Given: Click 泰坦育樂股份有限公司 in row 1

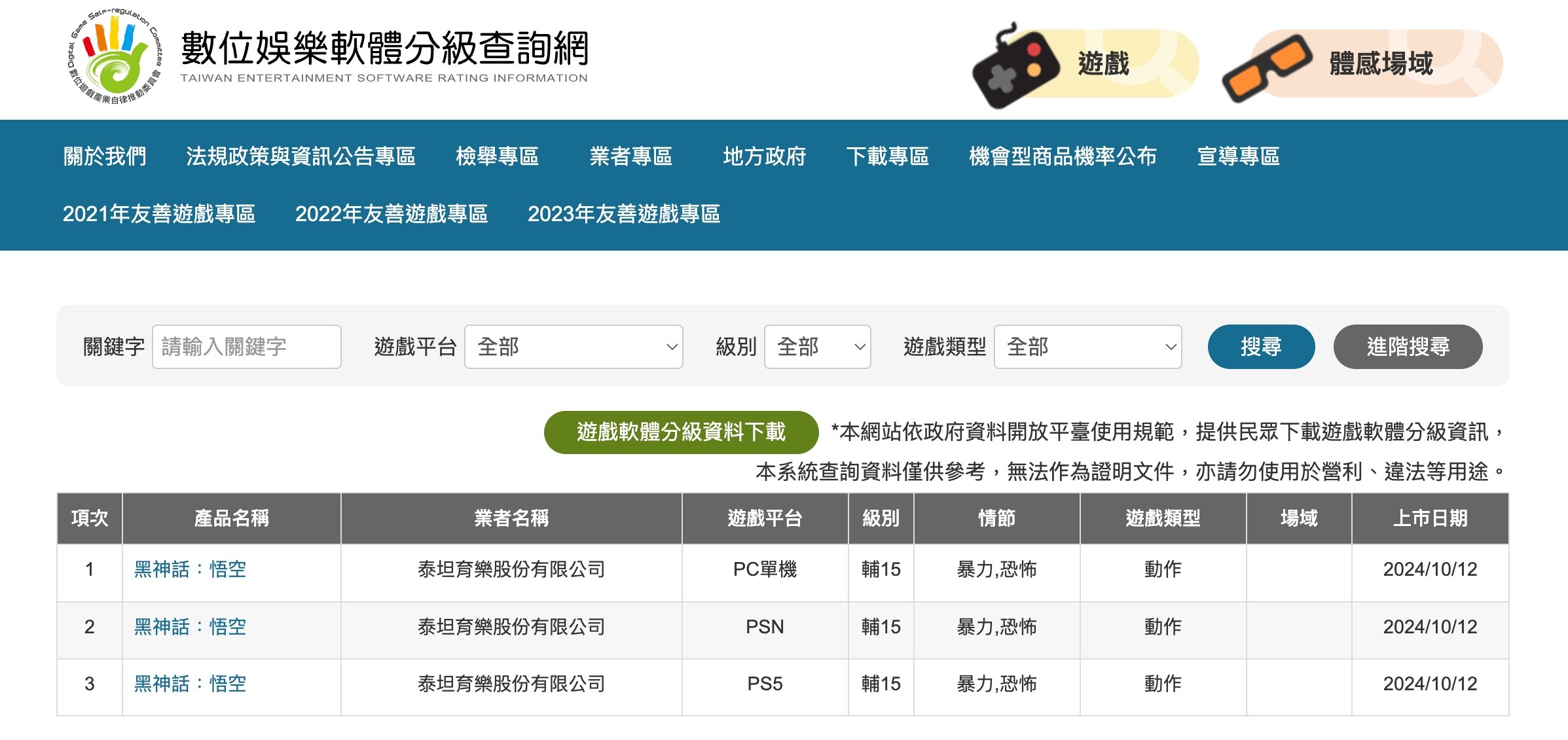Looking at the screenshot, I should 511,569.
